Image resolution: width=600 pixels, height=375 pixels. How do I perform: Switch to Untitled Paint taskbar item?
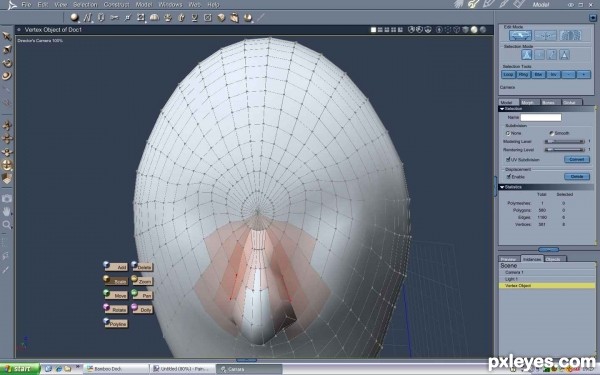(x=183, y=369)
